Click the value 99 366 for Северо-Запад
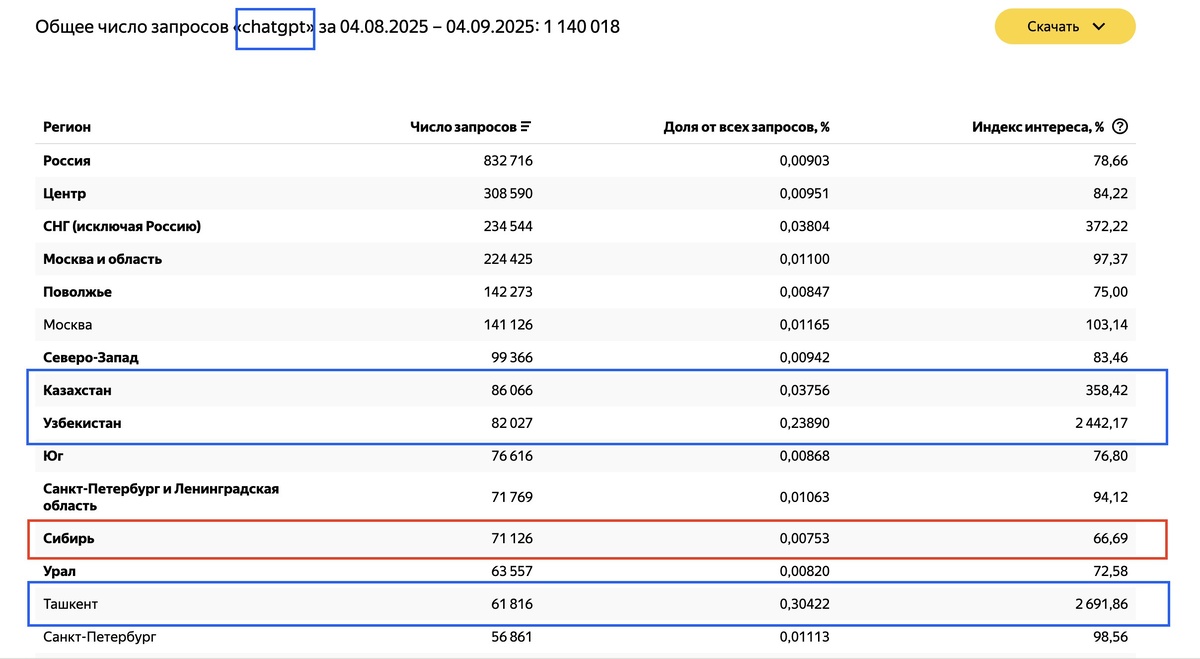The width and height of the screenshot is (1200, 659). [x=511, y=357]
